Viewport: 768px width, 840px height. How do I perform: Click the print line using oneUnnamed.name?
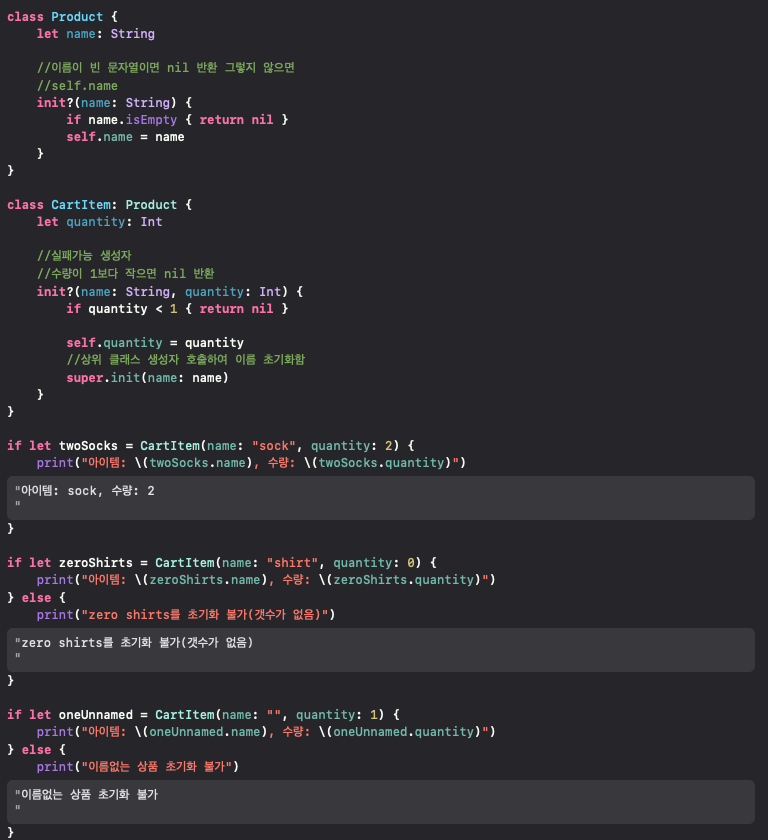pos(266,732)
